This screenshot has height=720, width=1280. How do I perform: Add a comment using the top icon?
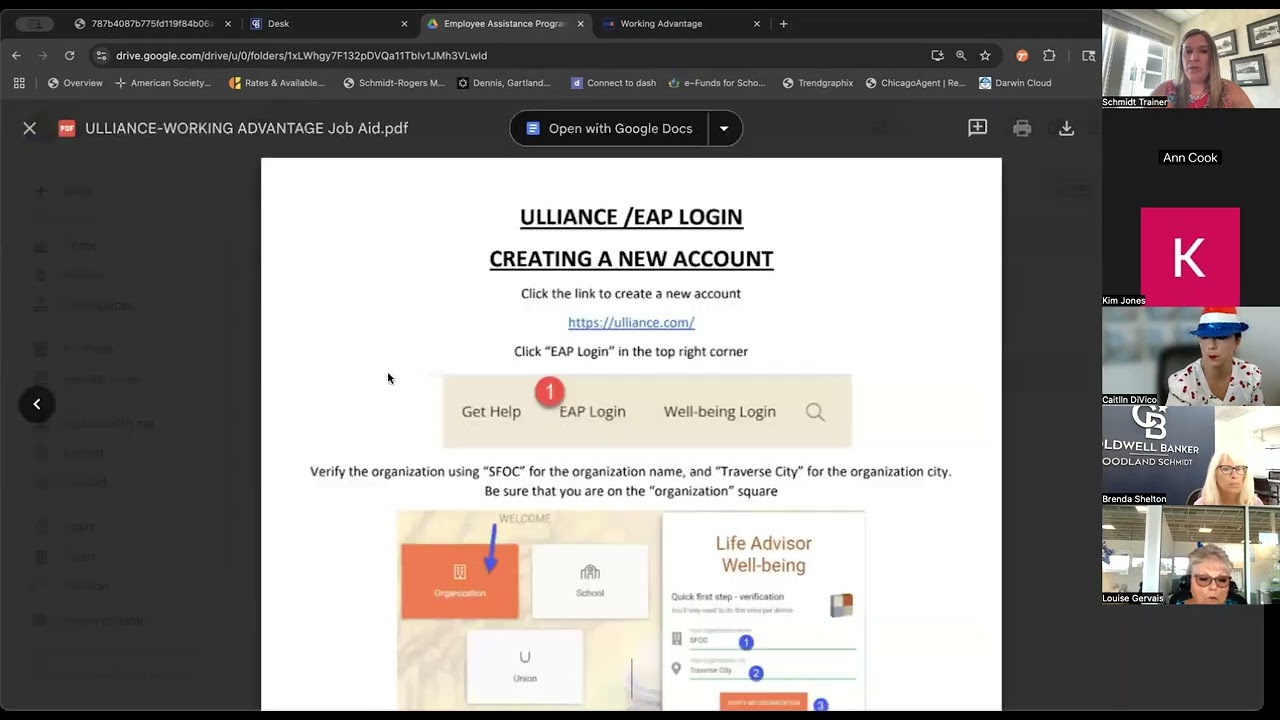tap(977, 128)
